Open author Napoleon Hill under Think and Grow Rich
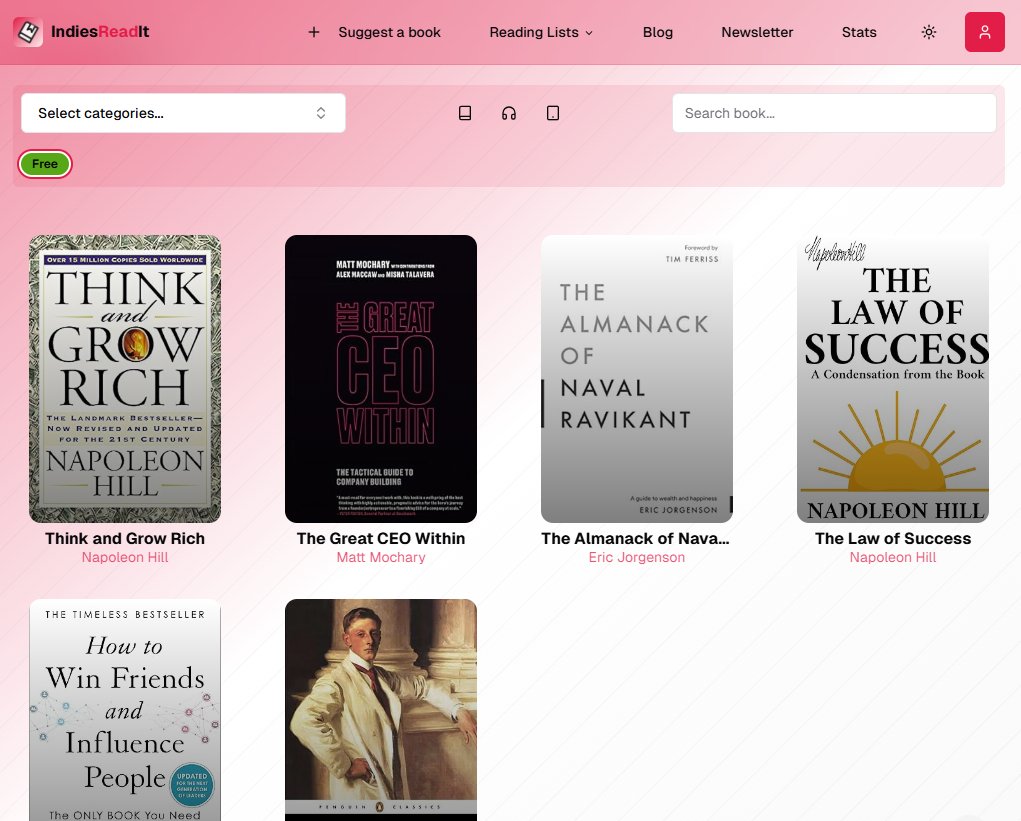This screenshot has height=821, width=1021. point(125,557)
